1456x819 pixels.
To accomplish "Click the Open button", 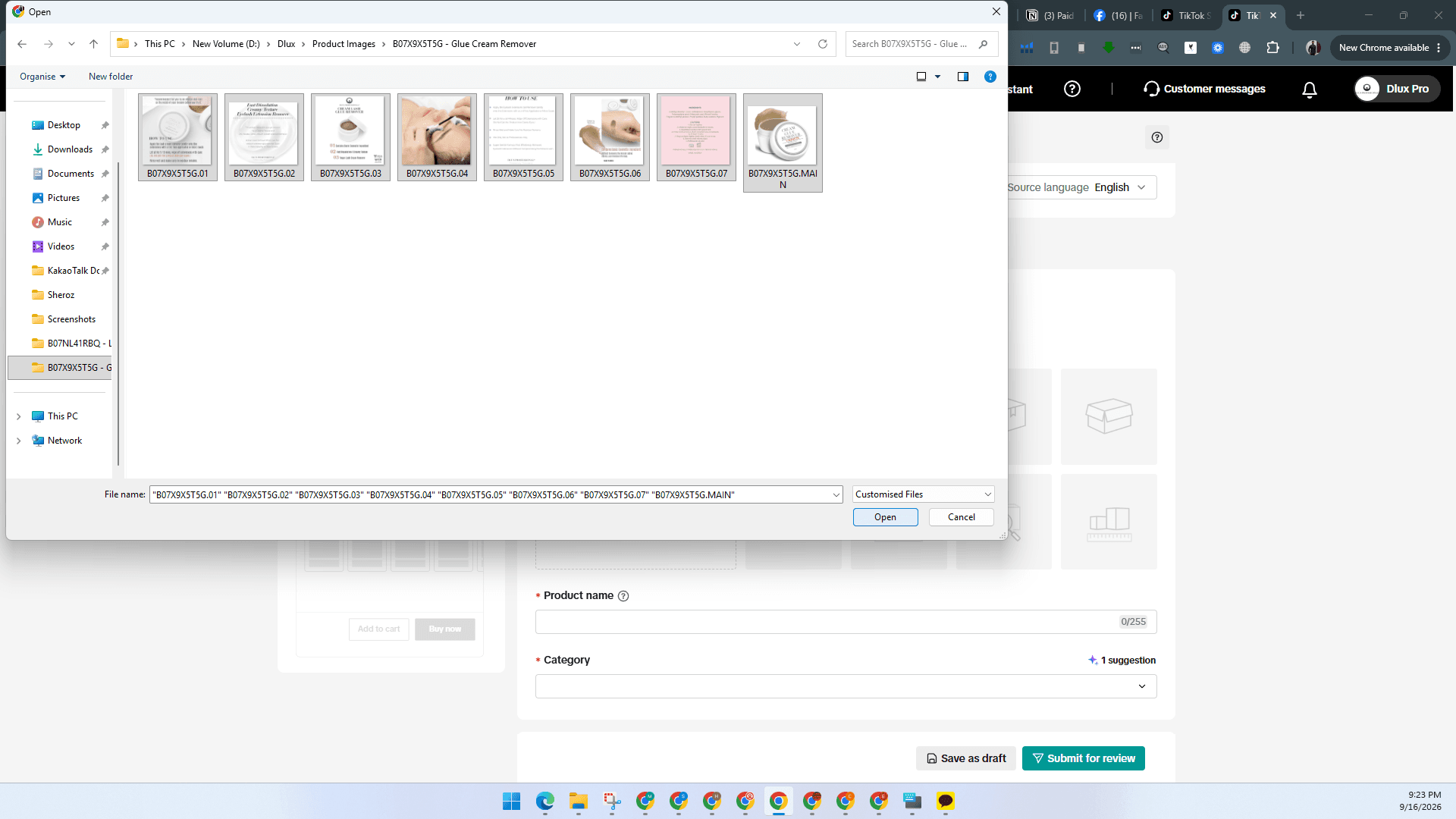I will [885, 517].
